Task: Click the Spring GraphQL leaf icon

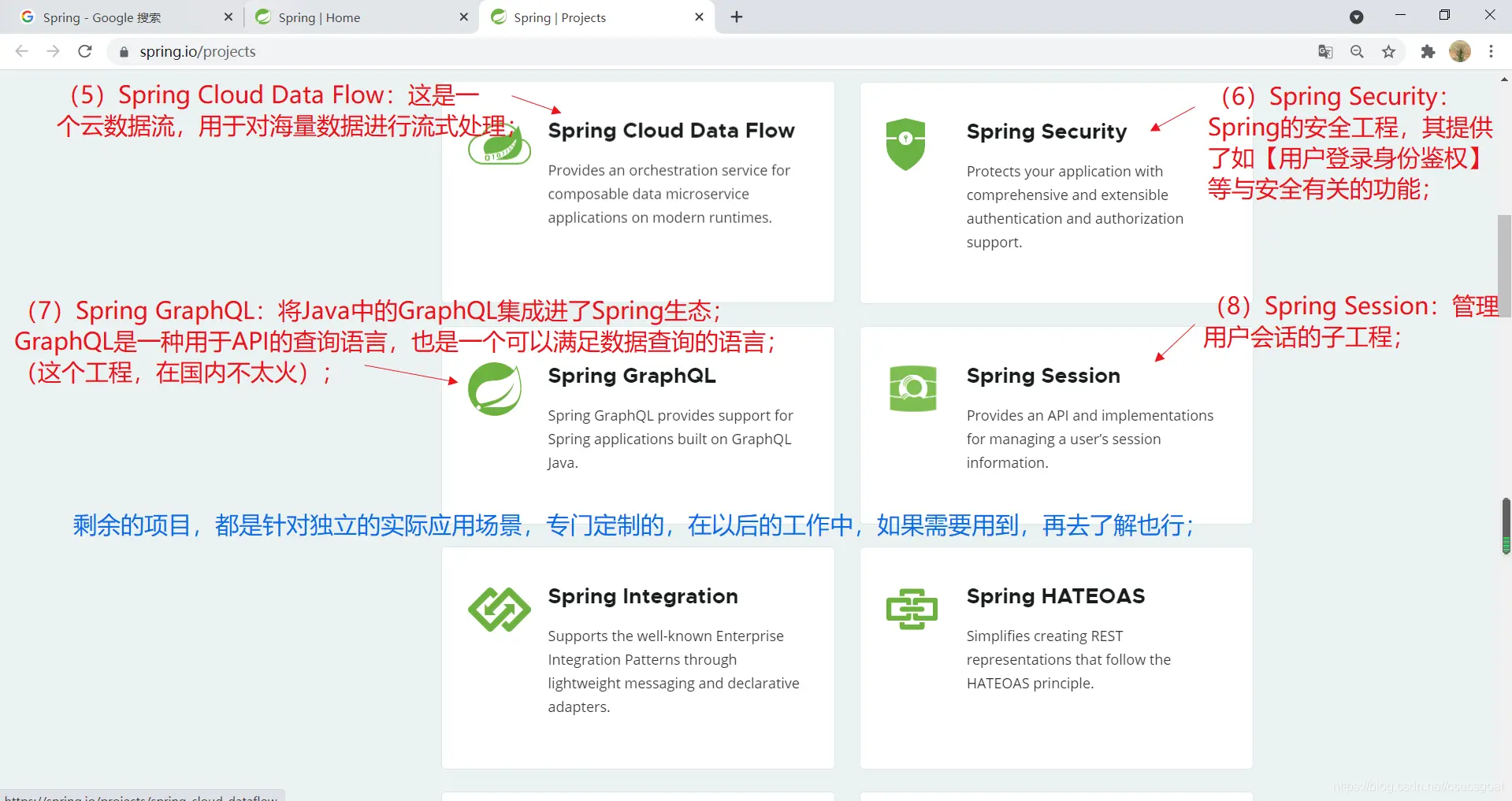Action: pos(495,389)
